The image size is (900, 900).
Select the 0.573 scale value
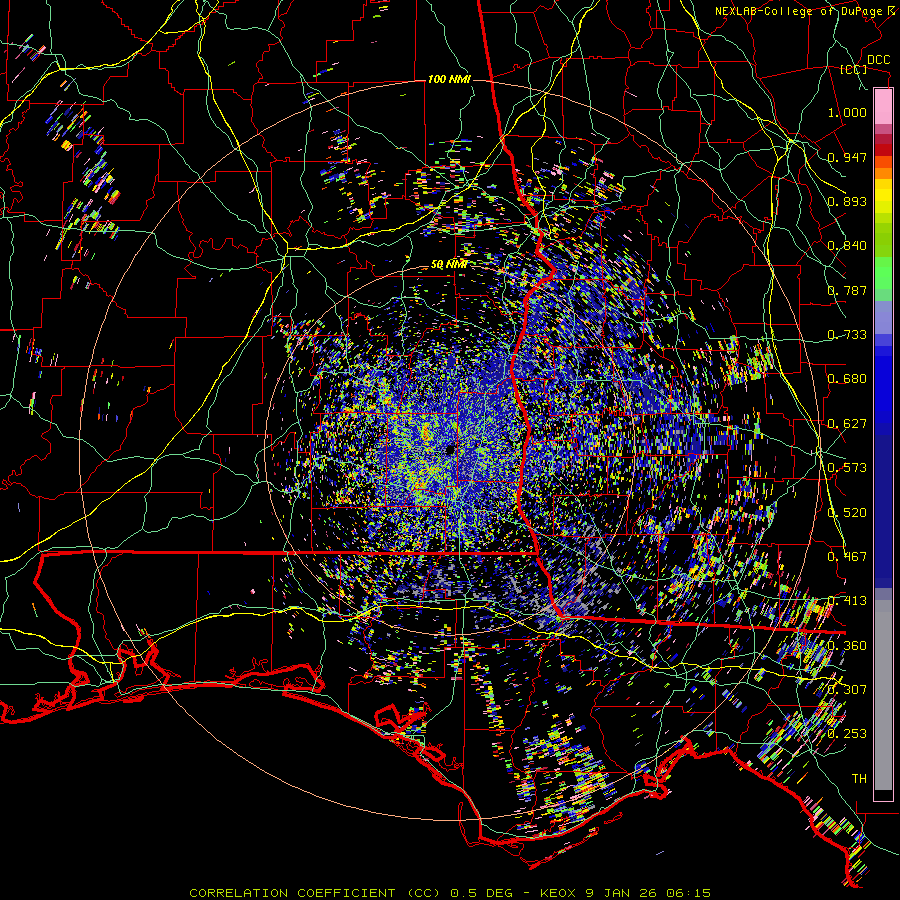tap(847, 468)
